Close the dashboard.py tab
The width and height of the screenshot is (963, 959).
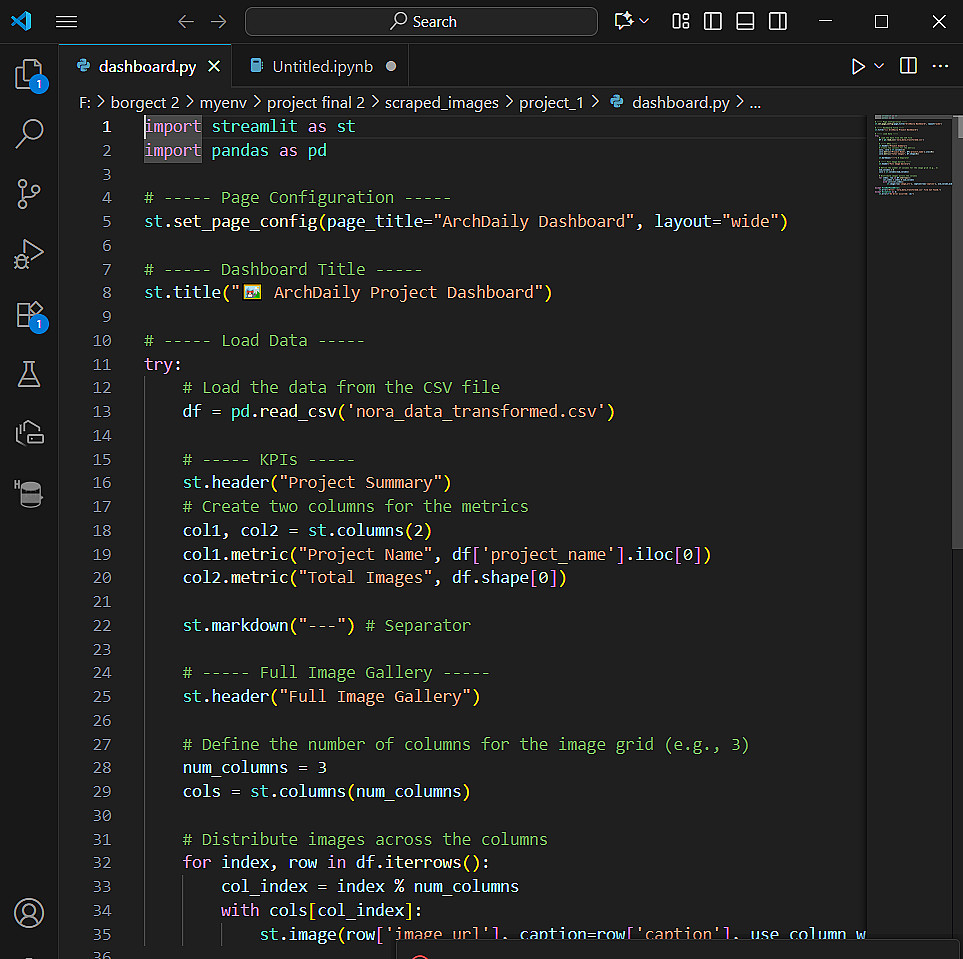[214, 66]
